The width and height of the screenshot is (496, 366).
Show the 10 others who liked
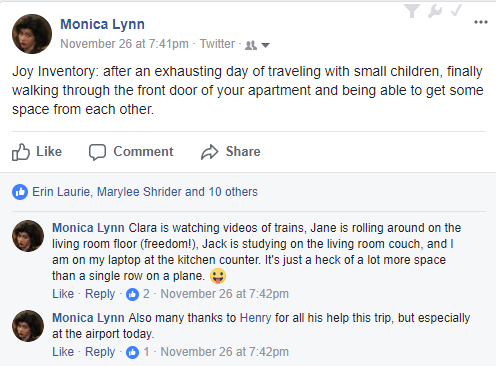pyautogui.click(x=233, y=192)
